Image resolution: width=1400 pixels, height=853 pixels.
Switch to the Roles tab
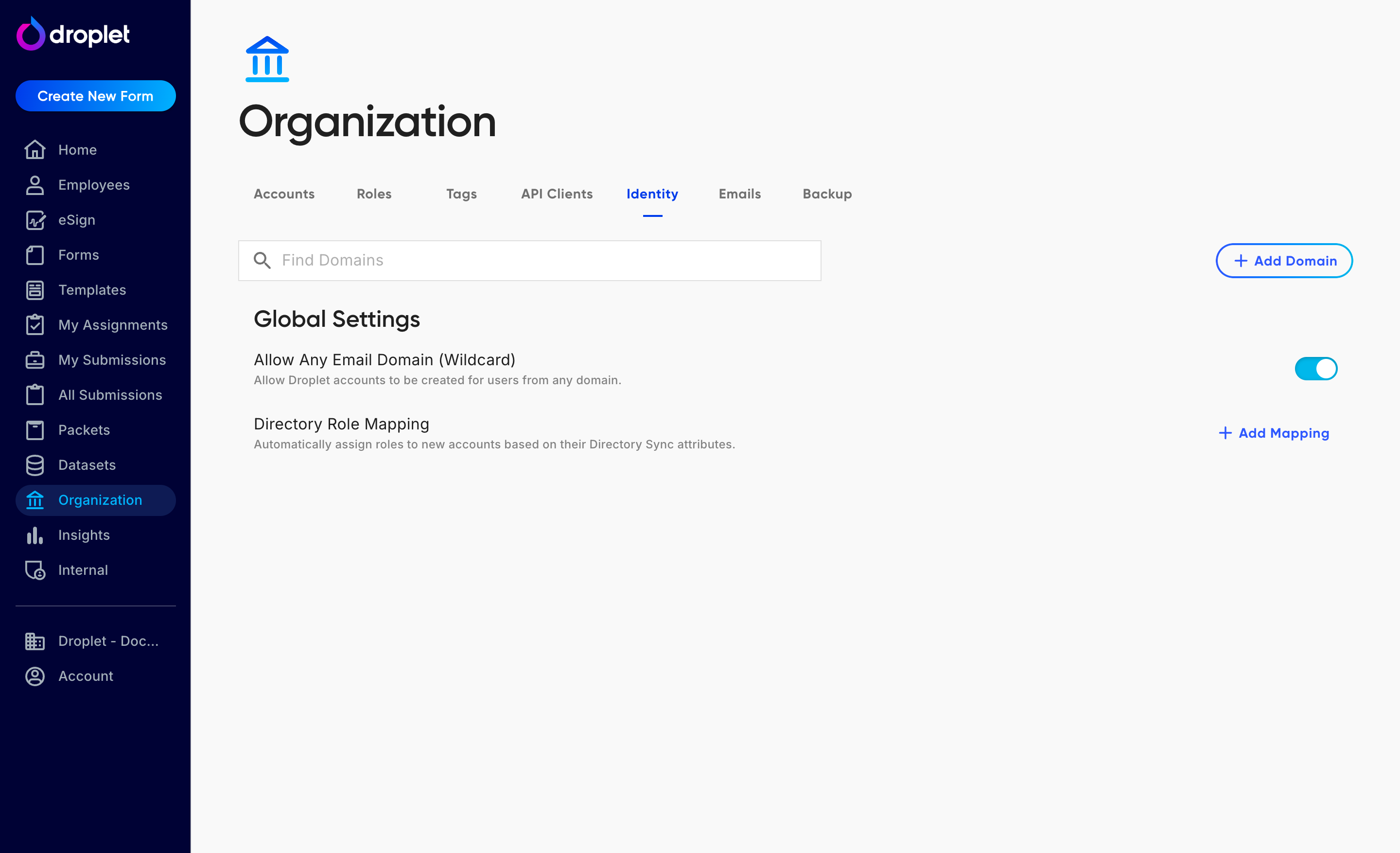374,195
